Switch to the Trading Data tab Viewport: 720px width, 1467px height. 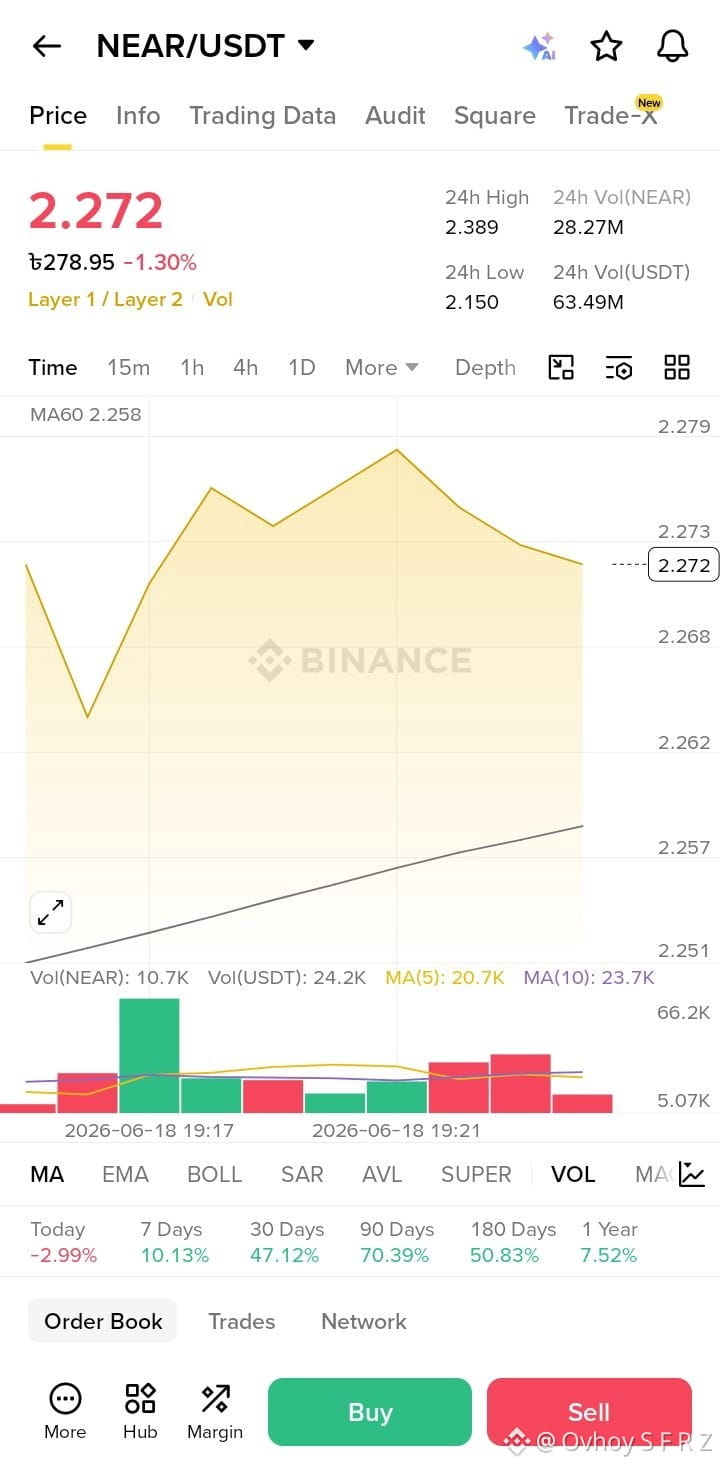tap(263, 116)
